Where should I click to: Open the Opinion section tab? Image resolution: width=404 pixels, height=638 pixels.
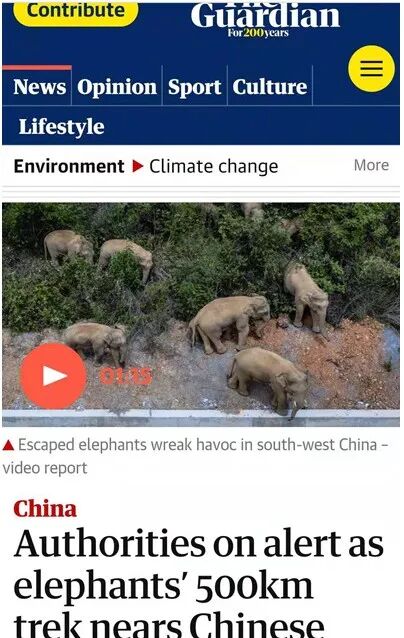pos(117,87)
